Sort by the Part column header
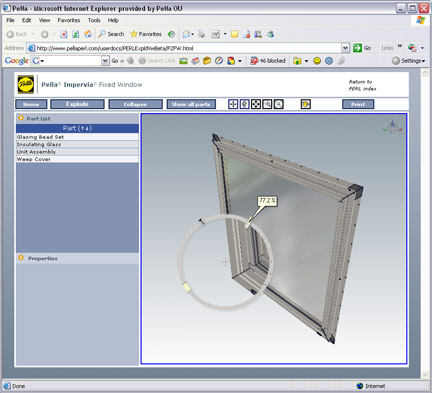Screen dimensions: 432x393 77,128
